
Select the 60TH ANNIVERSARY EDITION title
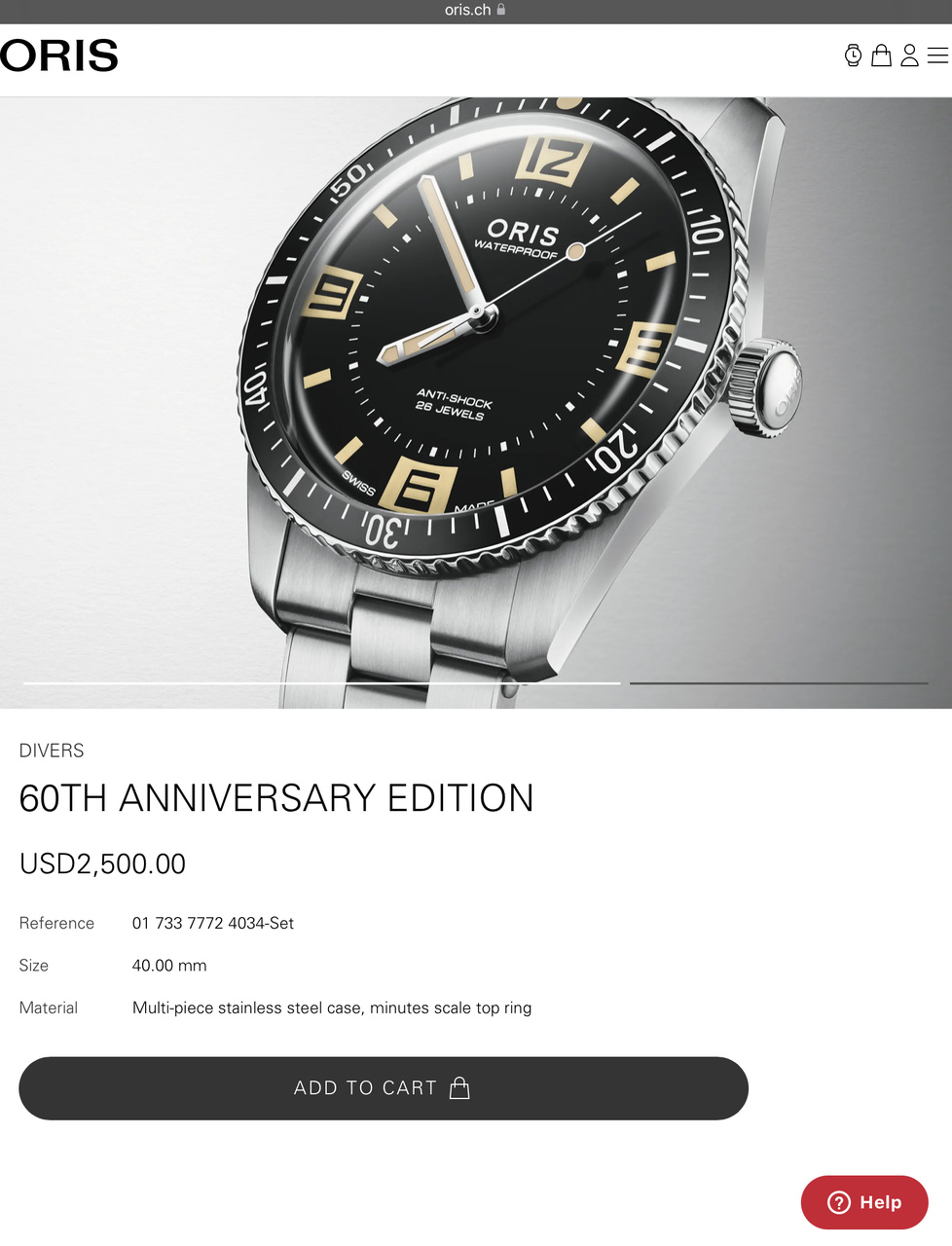tap(276, 798)
